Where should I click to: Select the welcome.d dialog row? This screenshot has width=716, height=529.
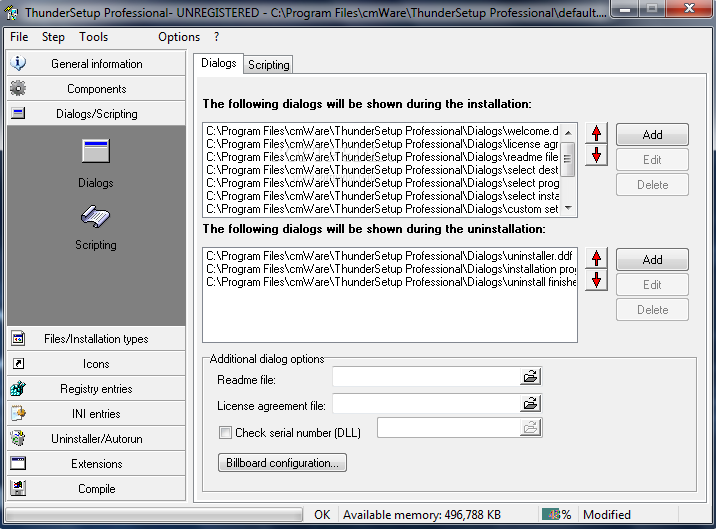(x=382, y=131)
